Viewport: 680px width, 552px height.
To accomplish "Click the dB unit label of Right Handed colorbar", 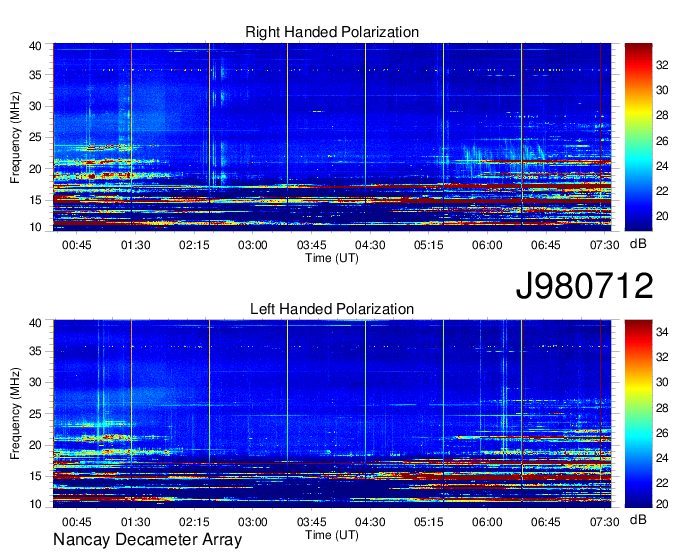I will [638, 244].
